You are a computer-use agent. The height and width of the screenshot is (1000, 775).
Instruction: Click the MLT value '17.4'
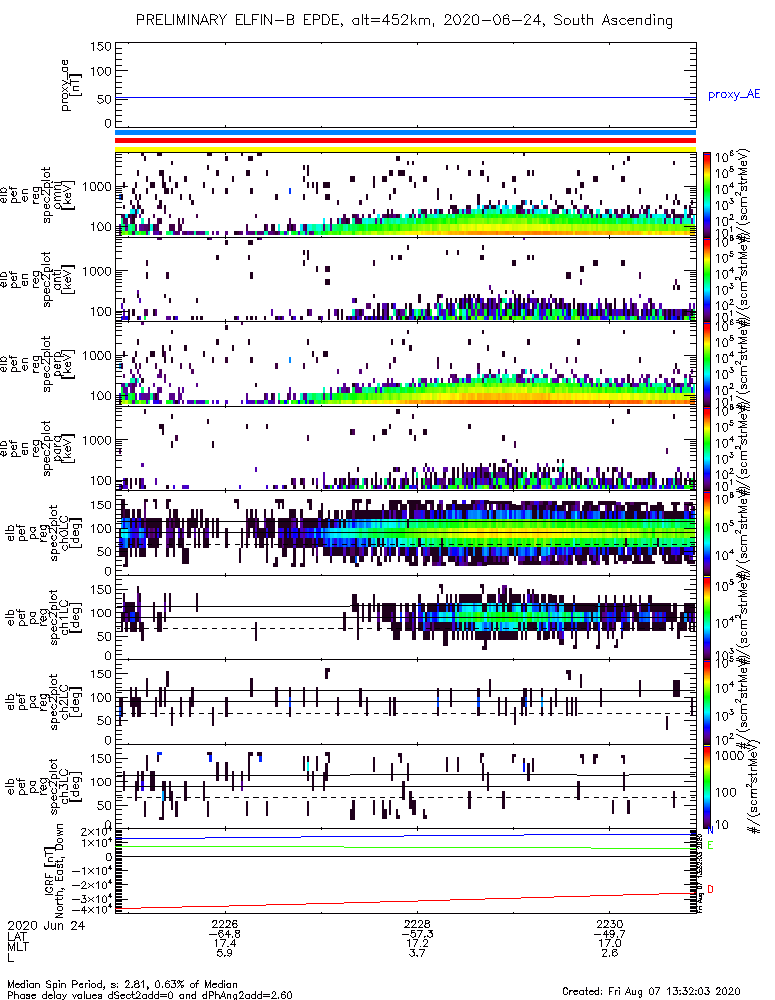225,943
